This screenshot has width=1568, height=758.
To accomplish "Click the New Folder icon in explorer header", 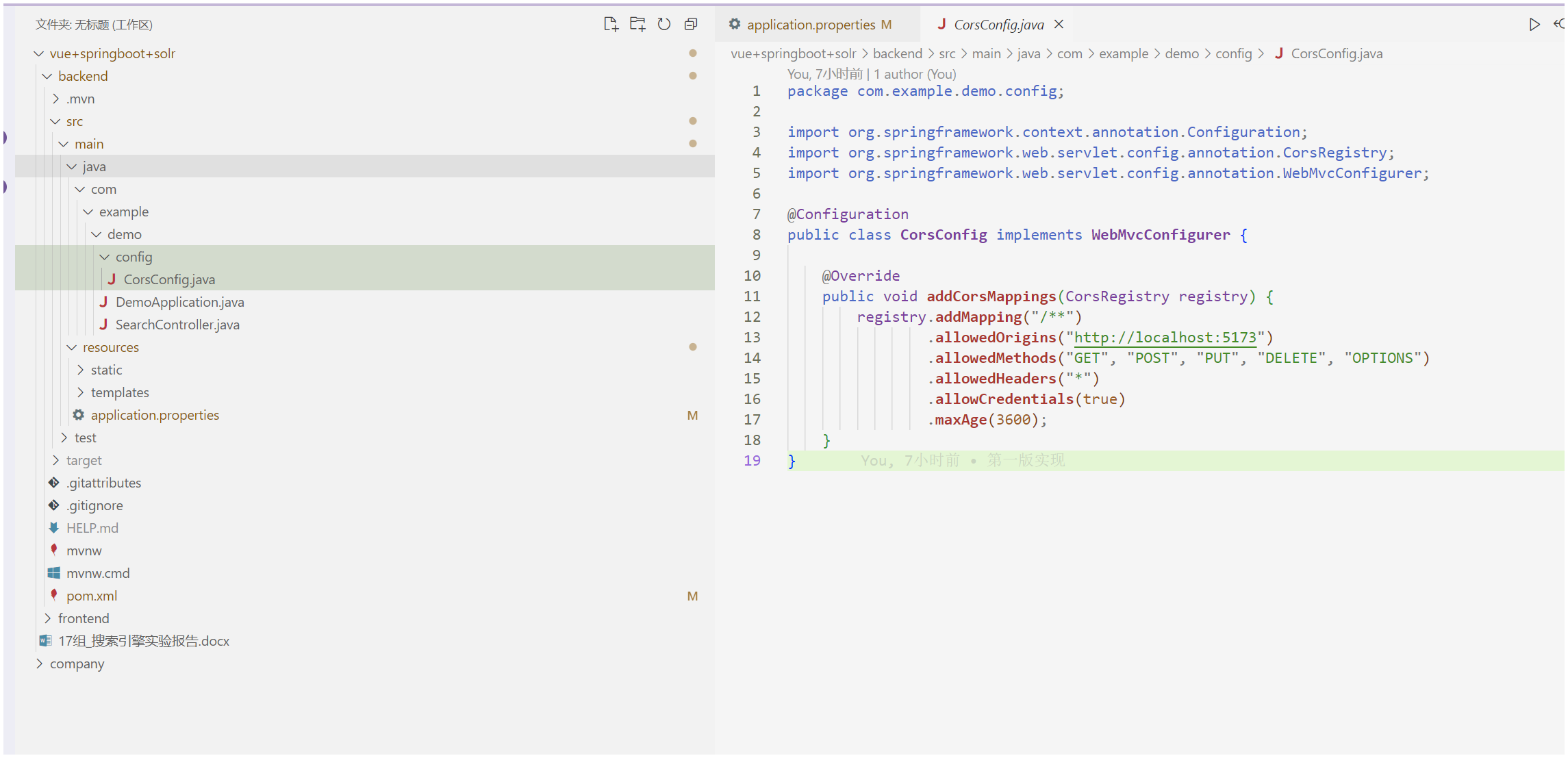I will coord(637,25).
